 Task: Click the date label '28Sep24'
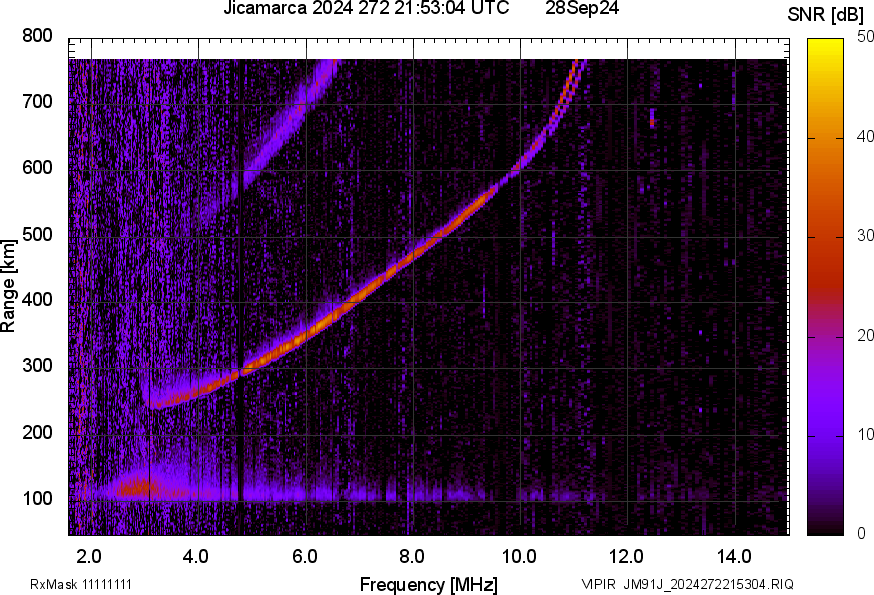coord(582,8)
